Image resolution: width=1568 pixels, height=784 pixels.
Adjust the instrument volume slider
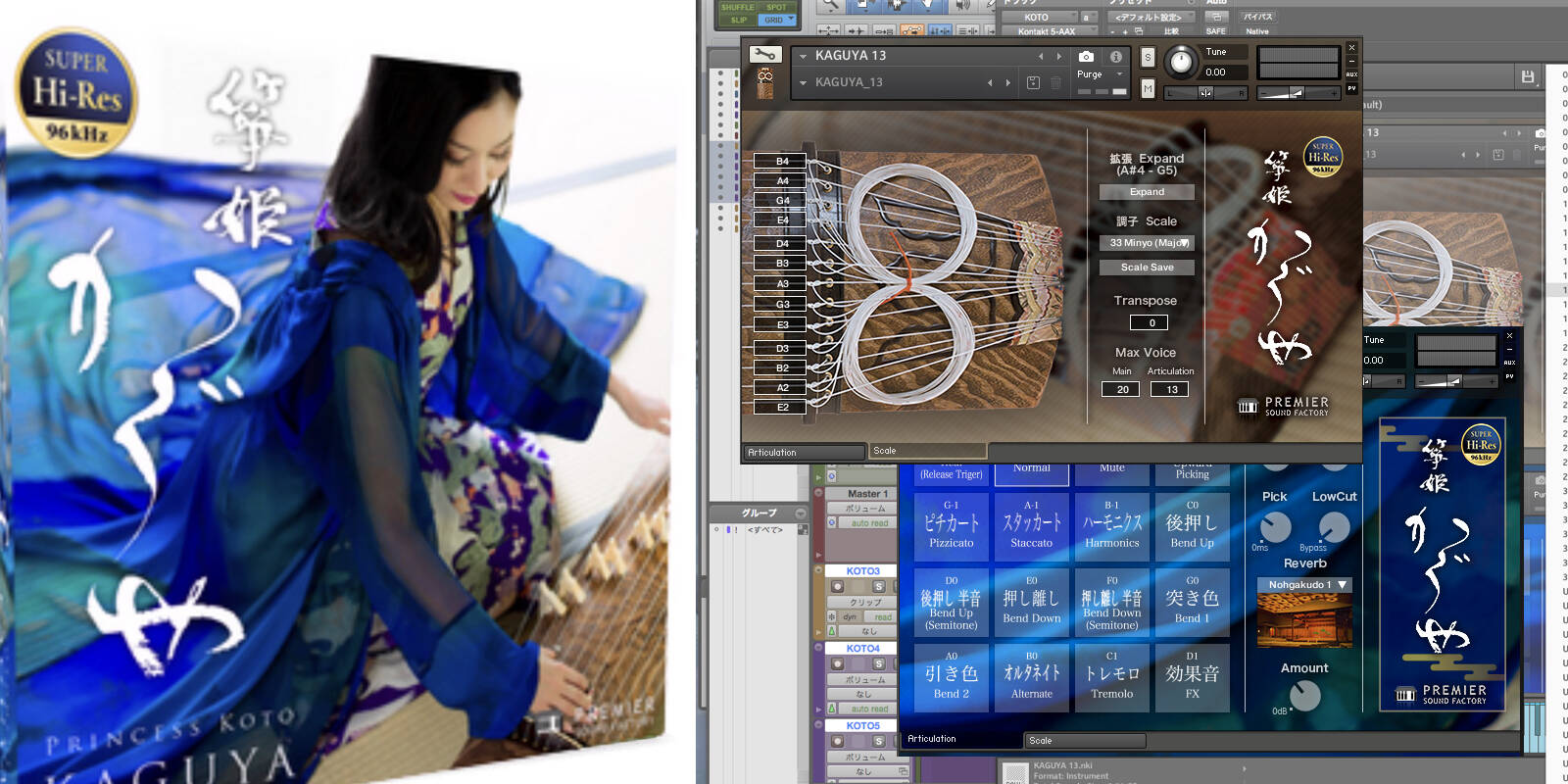(1298, 93)
